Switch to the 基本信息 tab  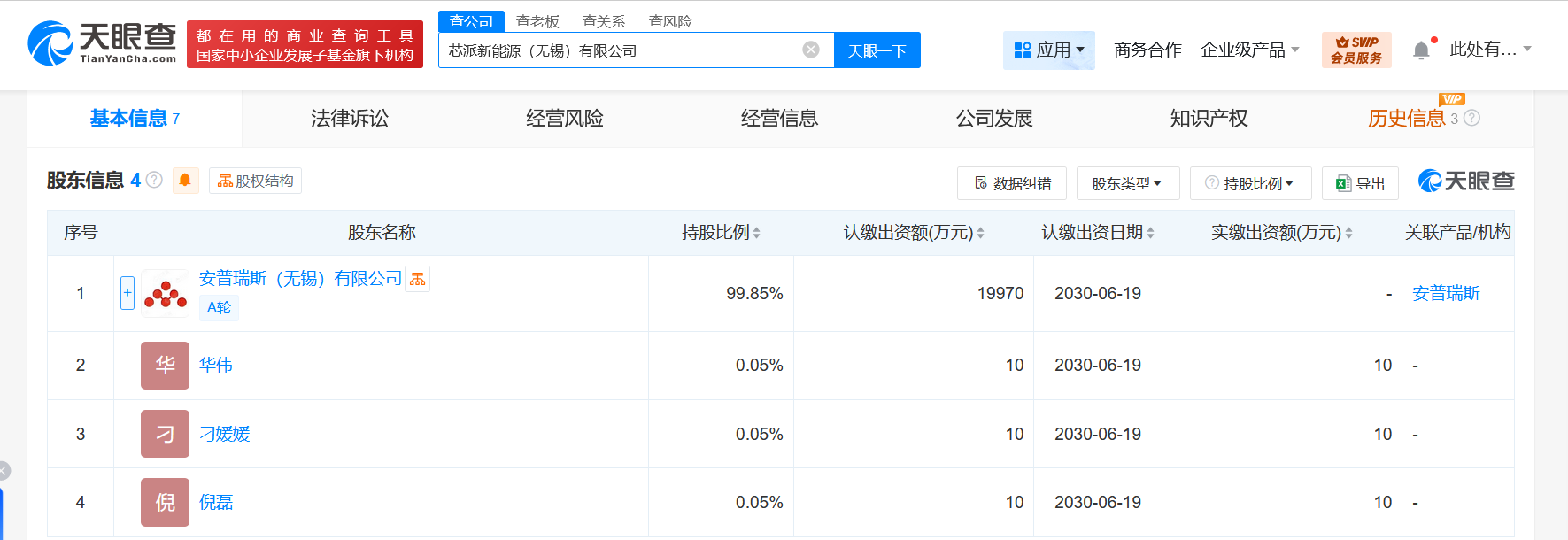point(135,119)
